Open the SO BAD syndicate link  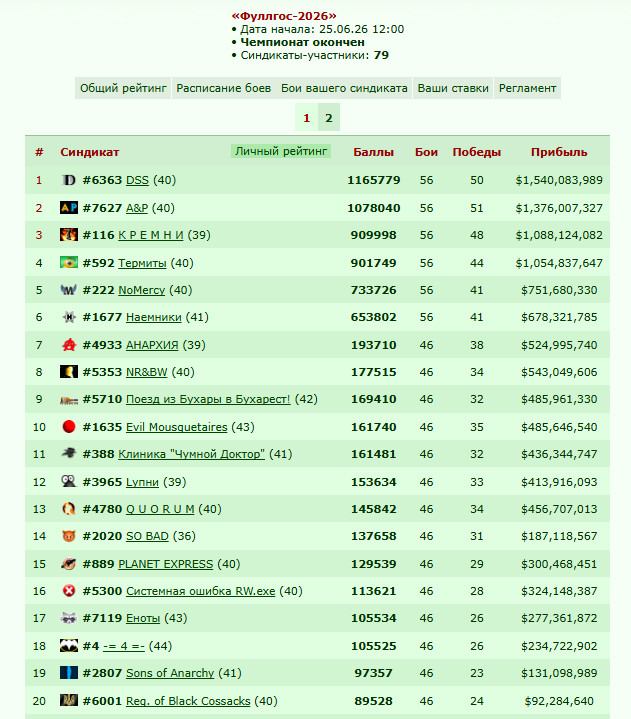point(147,536)
